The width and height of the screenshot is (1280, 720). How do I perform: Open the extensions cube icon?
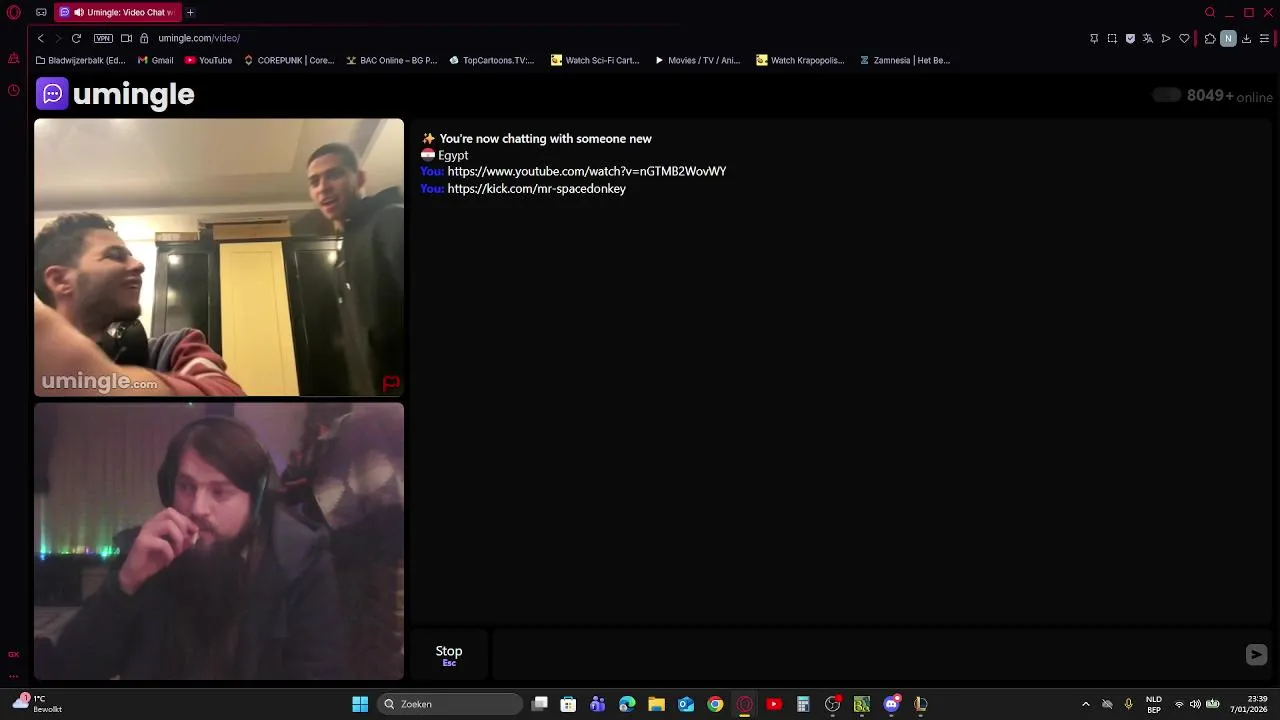1210,38
